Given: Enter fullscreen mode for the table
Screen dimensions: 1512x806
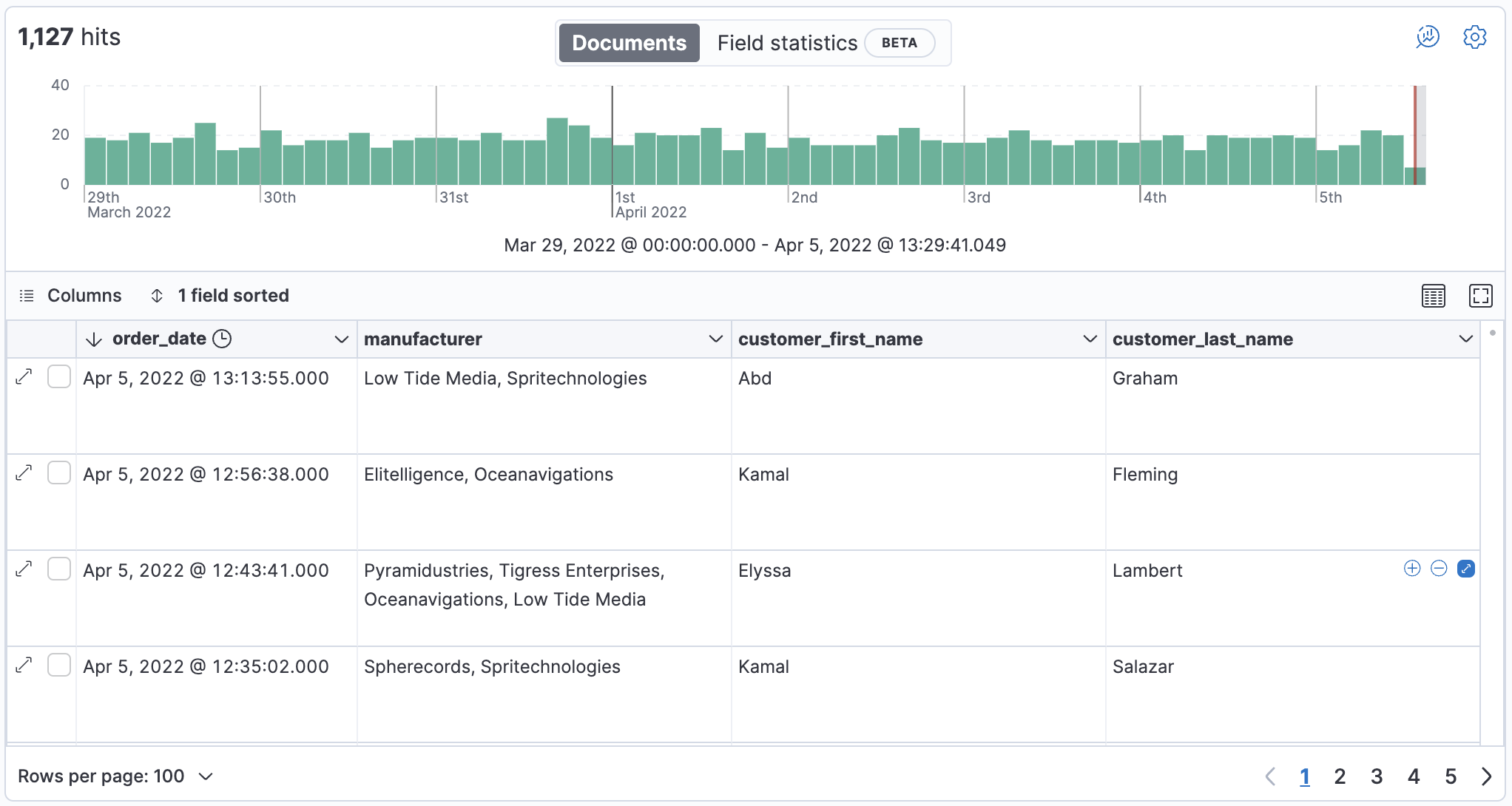Looking at the screenshot, I should coord(1480,296).
